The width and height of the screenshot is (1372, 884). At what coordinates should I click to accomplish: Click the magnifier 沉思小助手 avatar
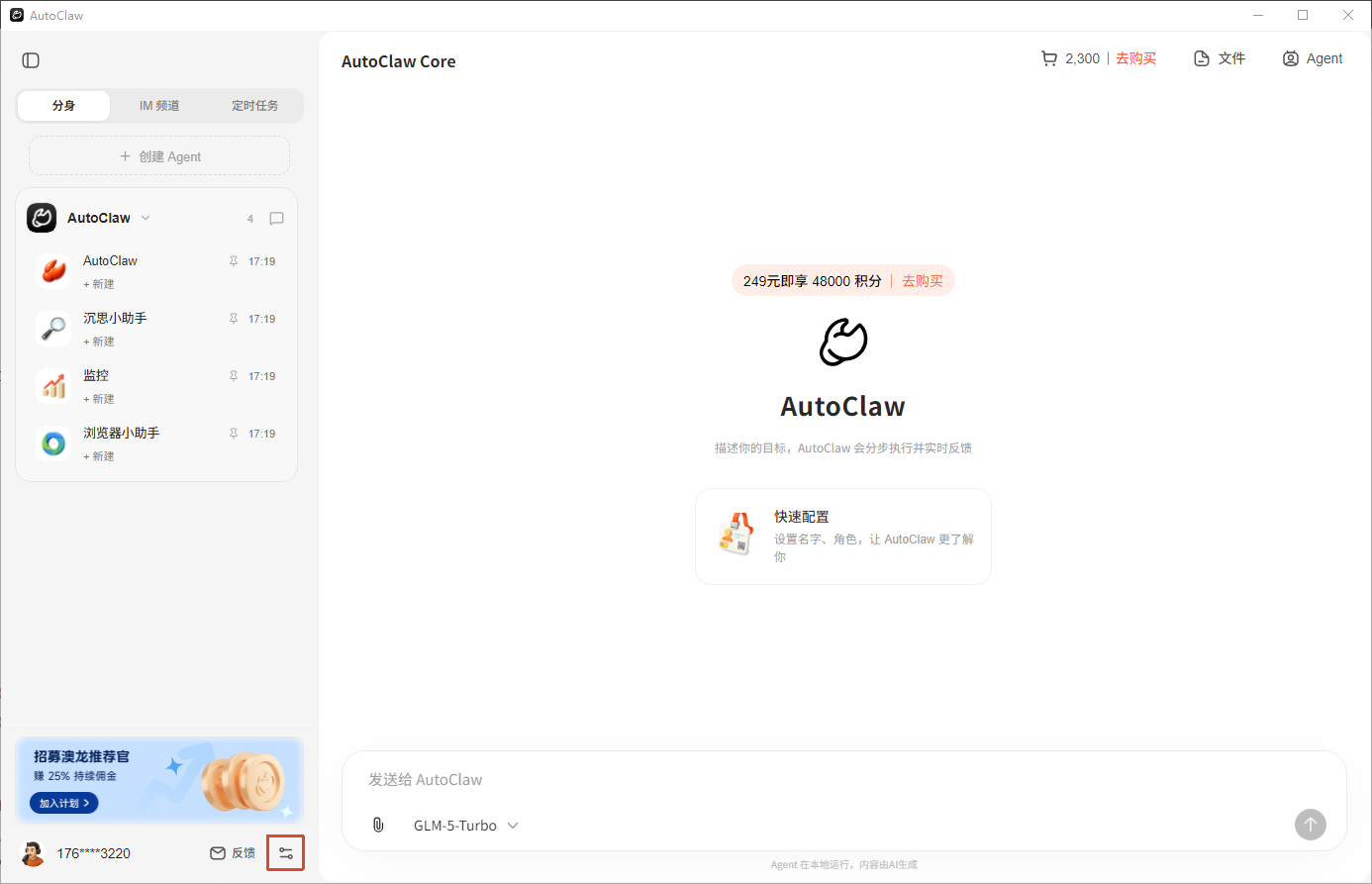53,328
